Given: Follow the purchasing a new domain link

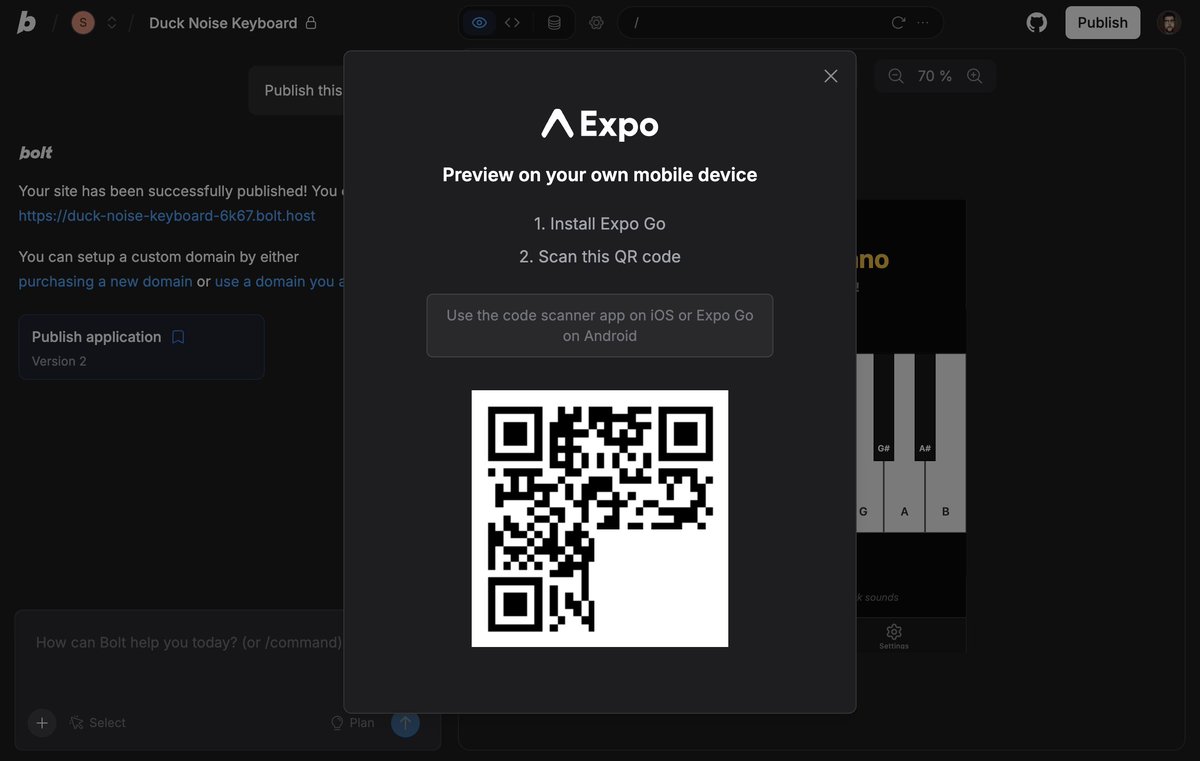Looking at the screenshot, I should click(105, 281).
